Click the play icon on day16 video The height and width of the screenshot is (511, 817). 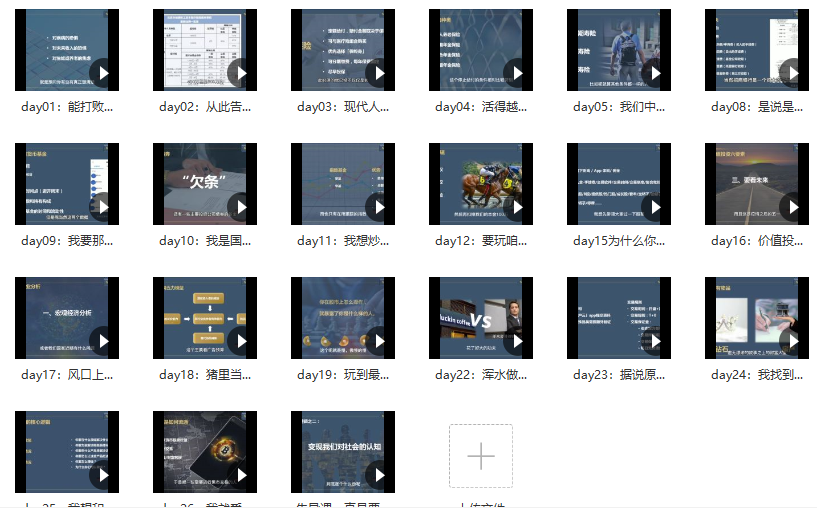pos(793,207)
